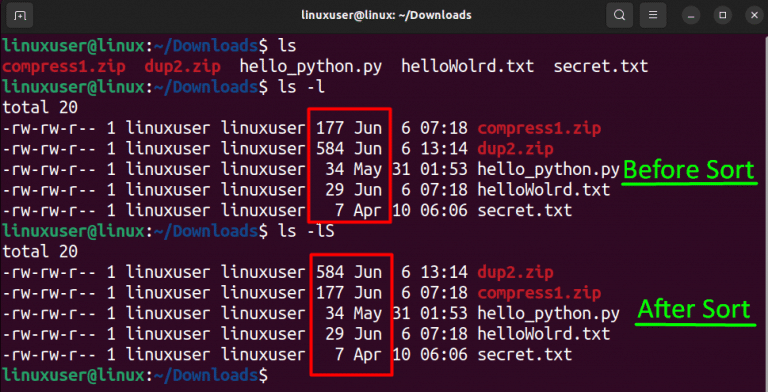Click dup2.zip in the sorted listing
This screenshot has height=392, width=768.
(x=515, y=272)
